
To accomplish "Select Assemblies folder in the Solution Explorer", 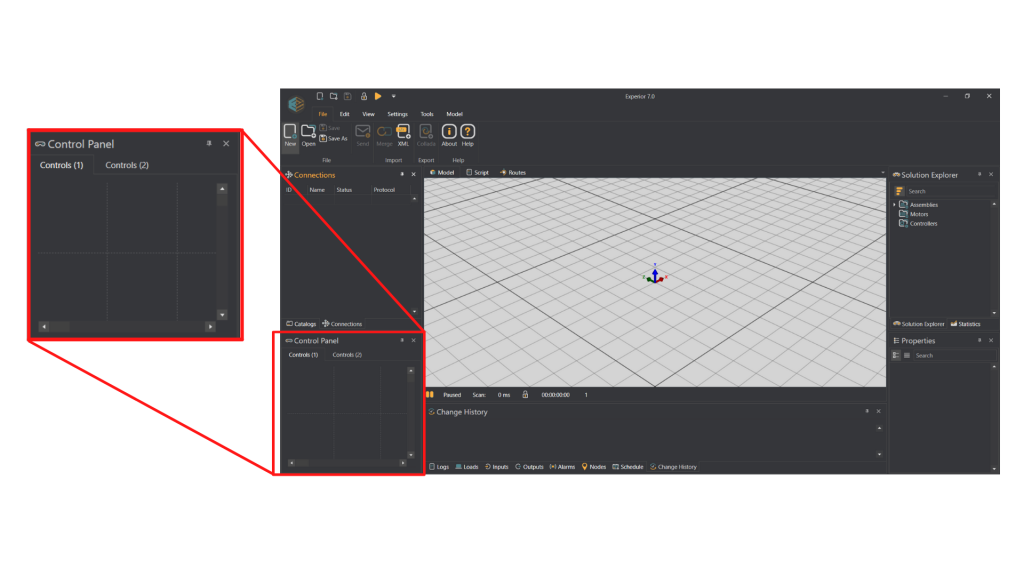I will (x=919, y=205).
